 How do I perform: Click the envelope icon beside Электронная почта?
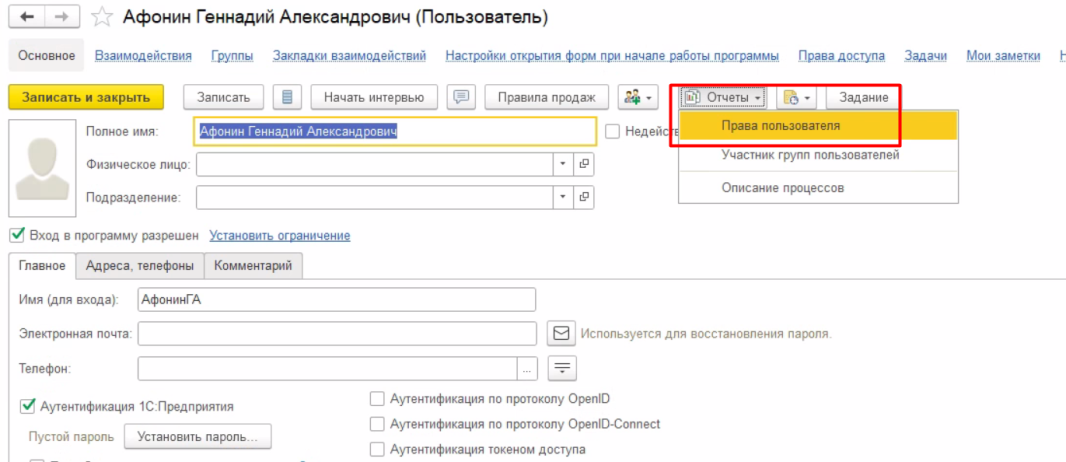tap(561, 333)
